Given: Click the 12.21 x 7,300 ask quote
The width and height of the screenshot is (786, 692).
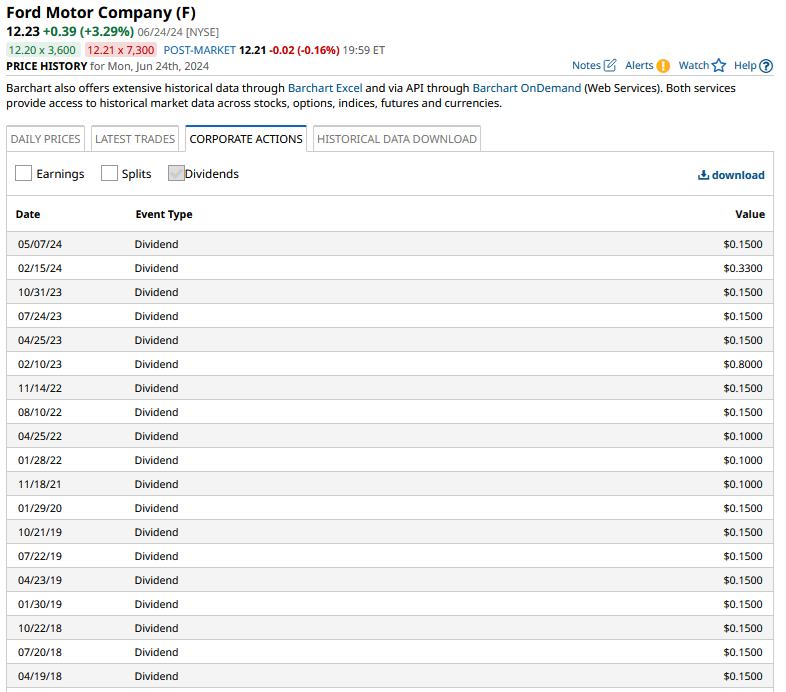Looking at the screenshot, I should (x=120, y=50).
